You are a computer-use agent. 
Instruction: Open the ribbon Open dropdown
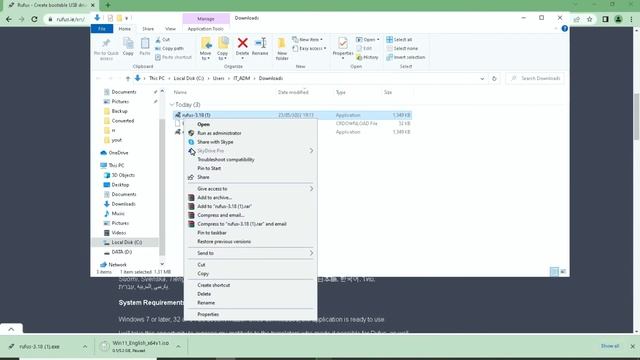point(368,40)
